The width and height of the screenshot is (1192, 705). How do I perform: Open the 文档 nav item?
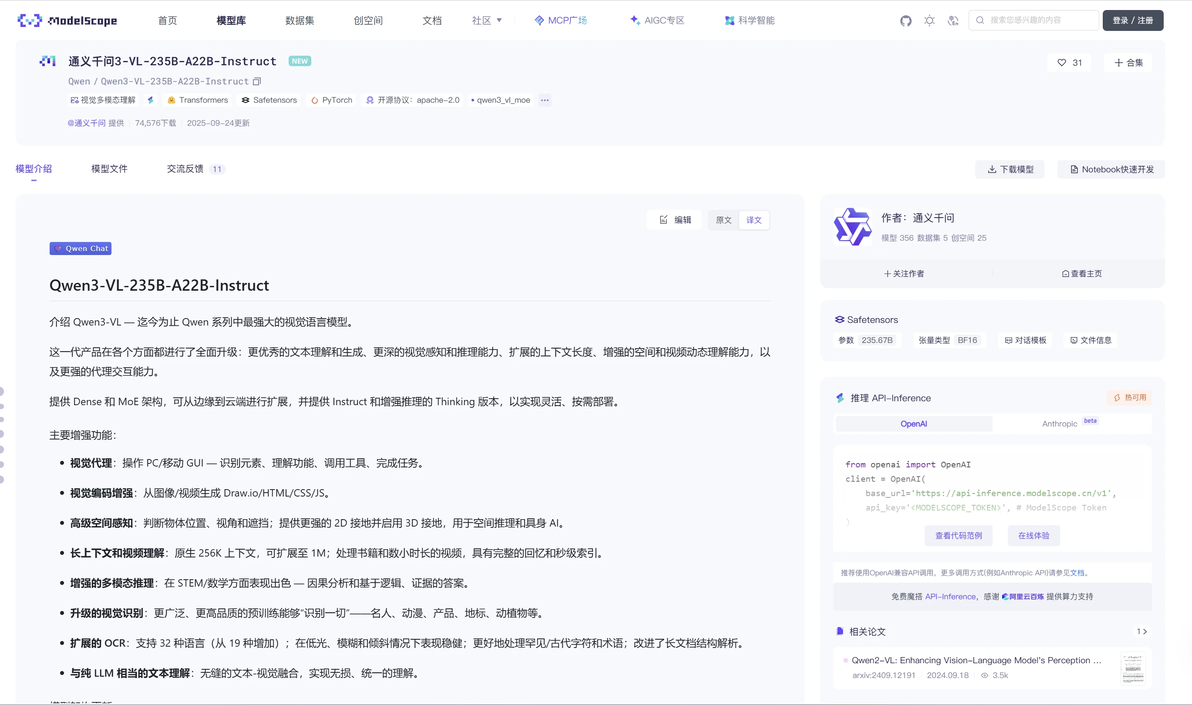pyautogui.click(x=432, y=21)
